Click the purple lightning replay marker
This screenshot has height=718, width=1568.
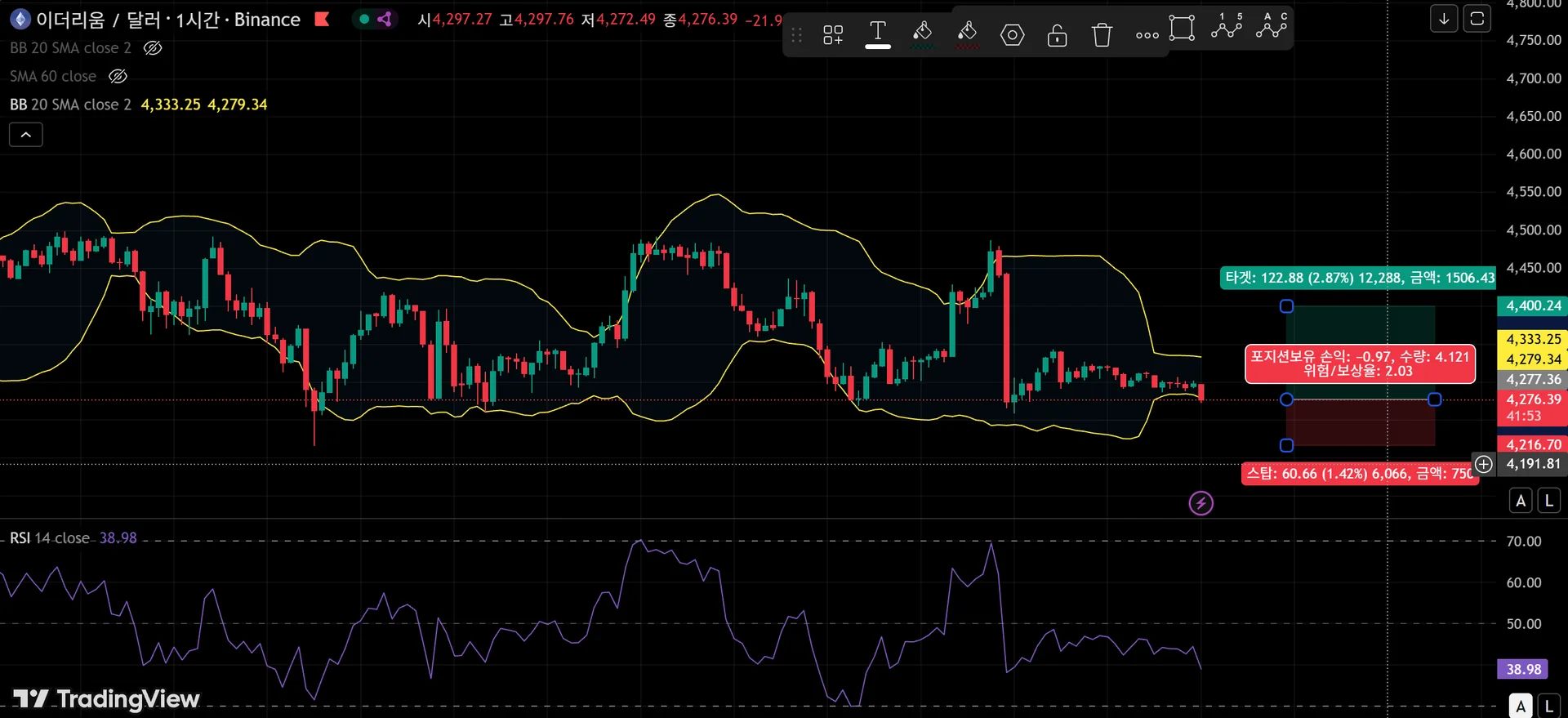[1200, 503]
